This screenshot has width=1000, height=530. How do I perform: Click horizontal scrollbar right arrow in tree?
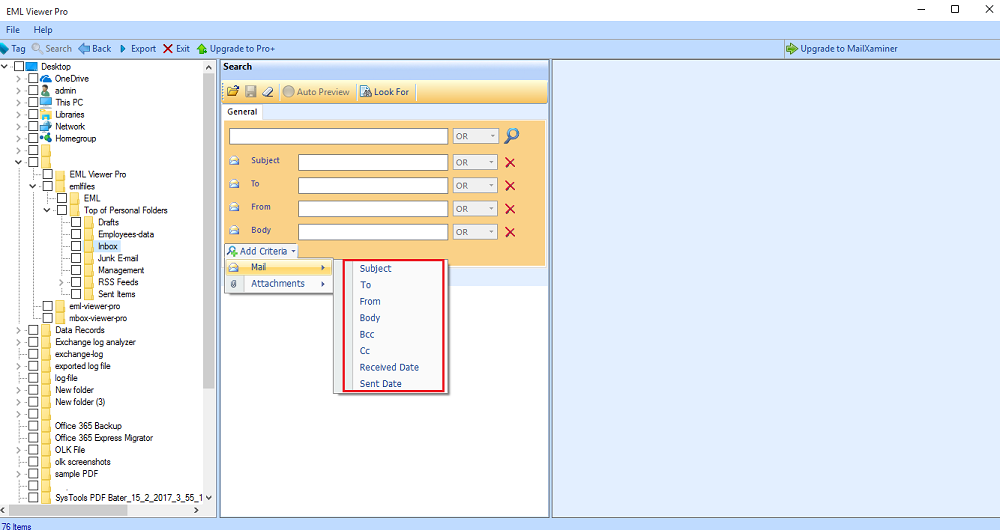coord(196,510)
